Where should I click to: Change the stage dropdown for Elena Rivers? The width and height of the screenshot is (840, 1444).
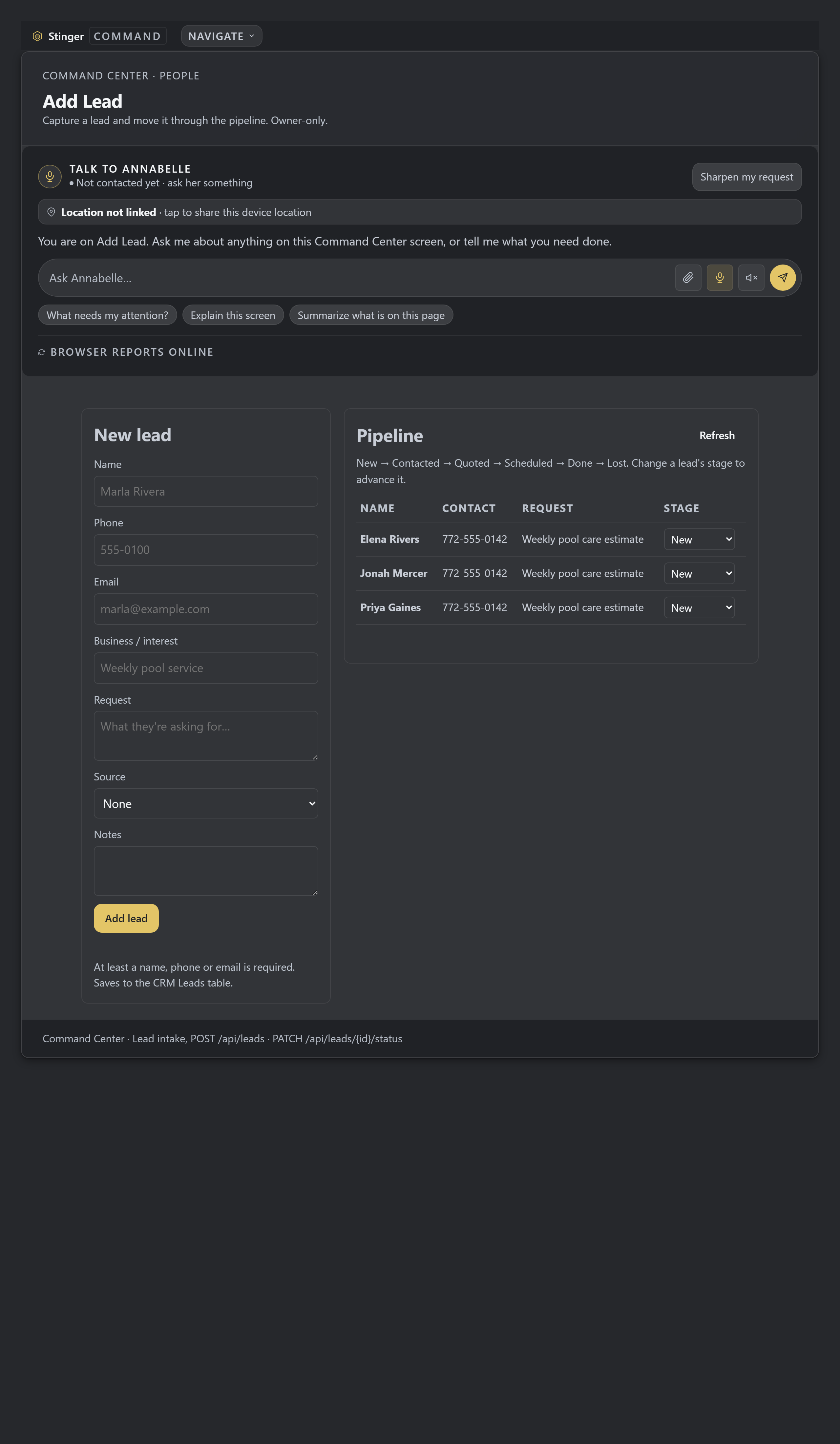click(x=699, y=539)
